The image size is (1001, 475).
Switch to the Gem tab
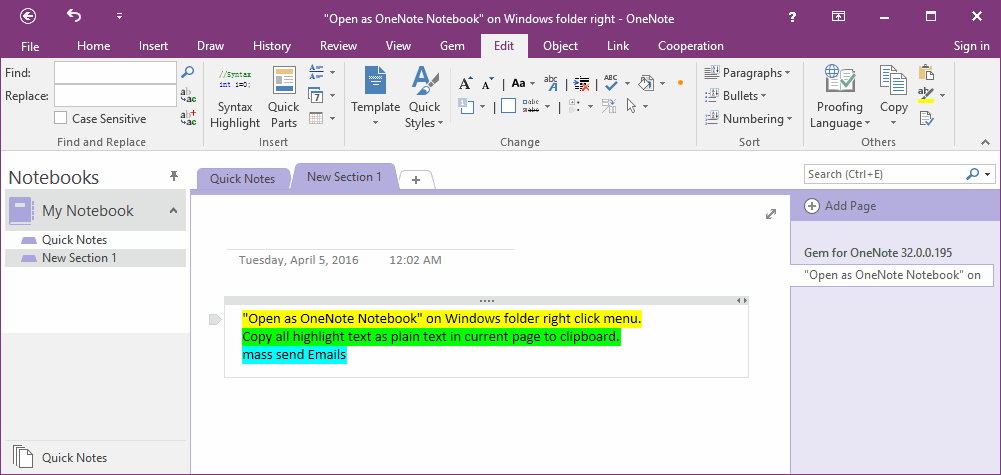[x=452, y=46]
